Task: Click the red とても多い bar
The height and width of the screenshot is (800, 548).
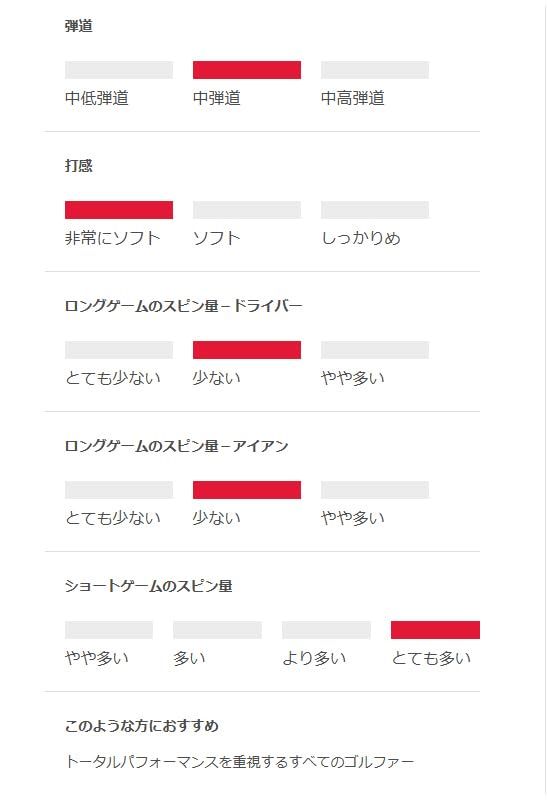Action: pyautogui.click(x=435, y=630)
